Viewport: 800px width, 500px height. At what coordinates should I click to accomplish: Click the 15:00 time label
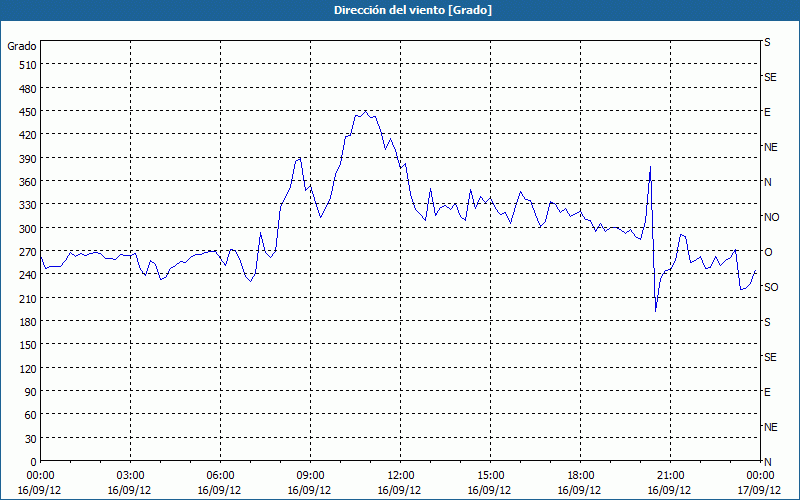point(490,476)
